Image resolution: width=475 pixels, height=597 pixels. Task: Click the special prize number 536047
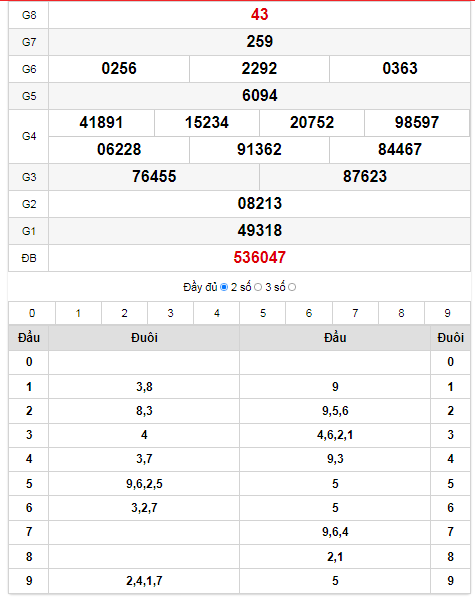coord(260,258)
